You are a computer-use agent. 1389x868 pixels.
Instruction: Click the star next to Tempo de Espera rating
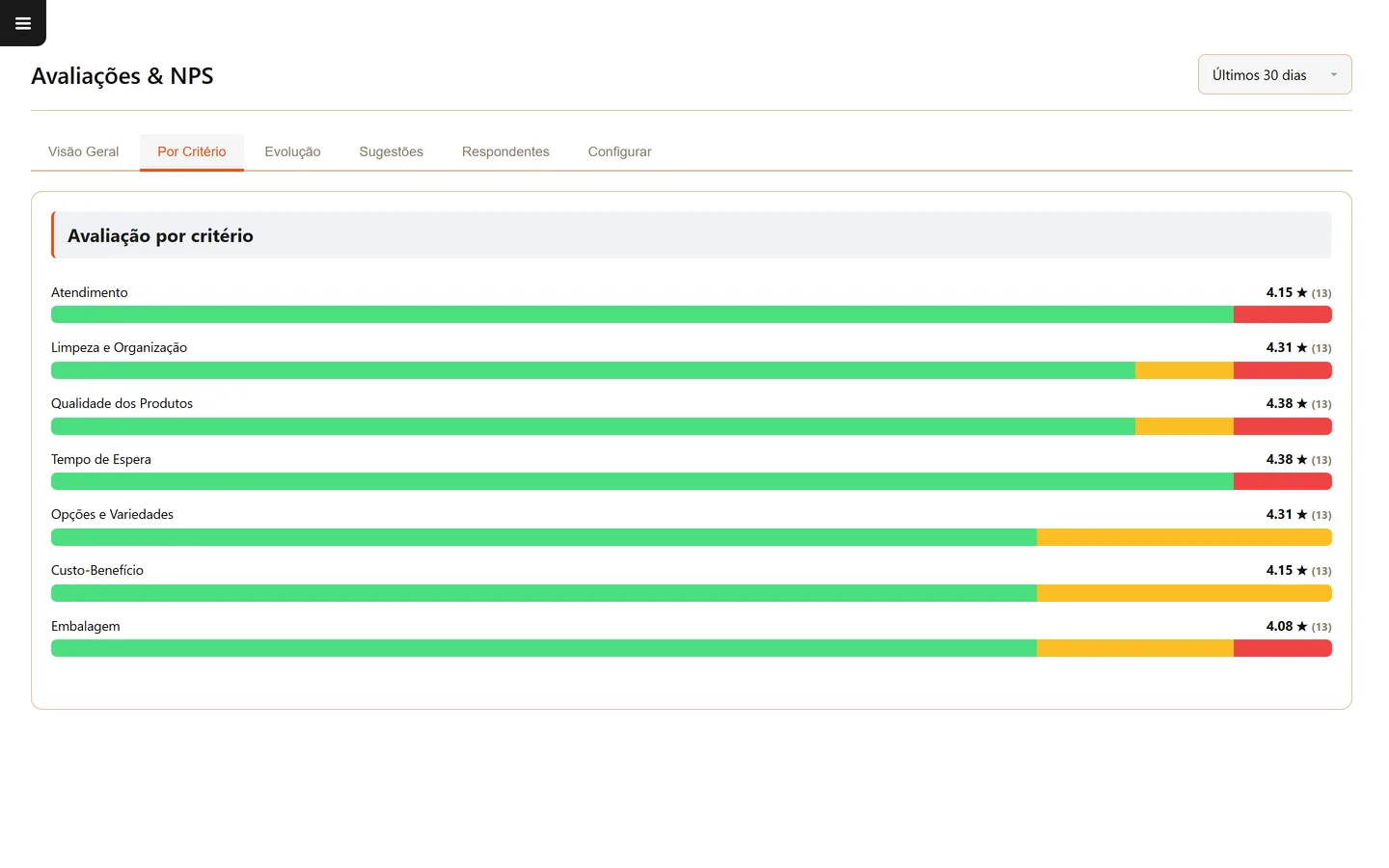[1302, 459]
